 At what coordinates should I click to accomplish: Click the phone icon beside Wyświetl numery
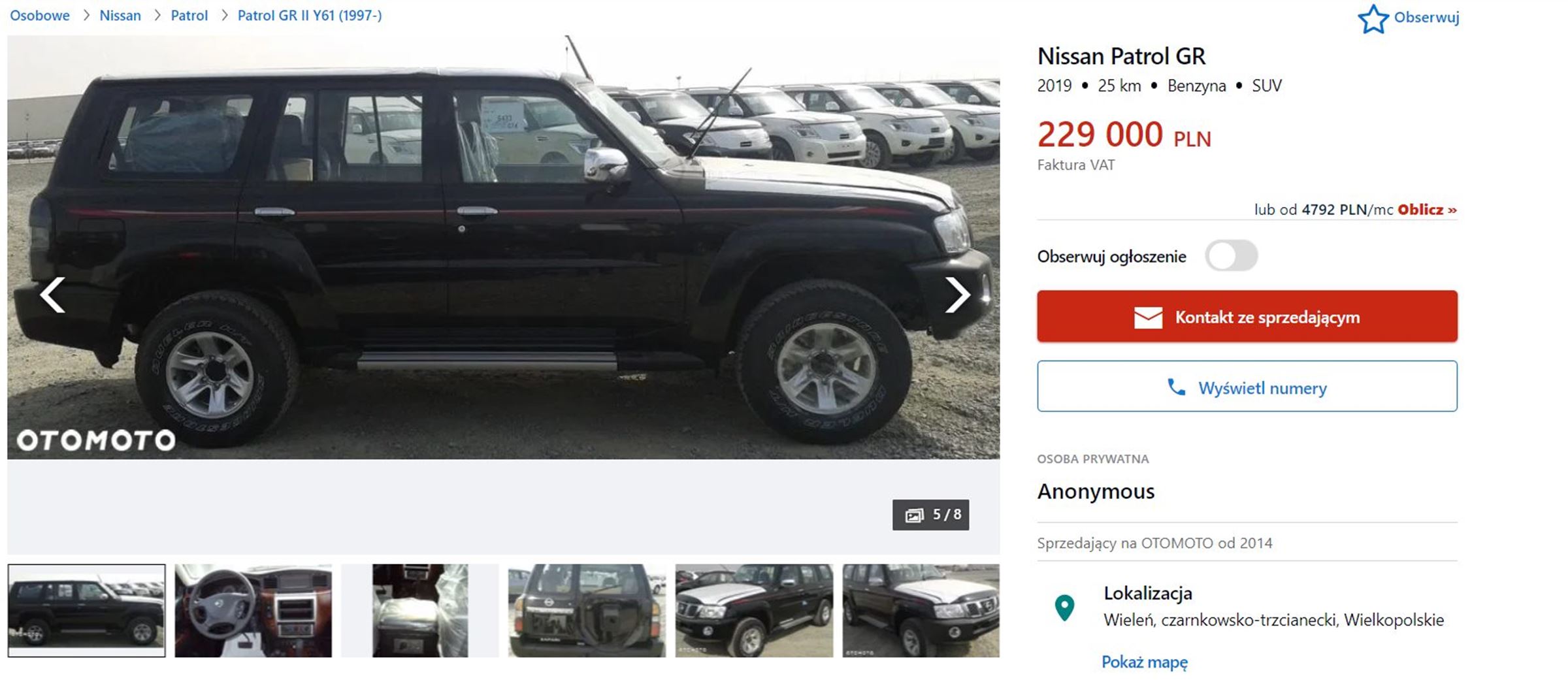(x=1176, y=387)
